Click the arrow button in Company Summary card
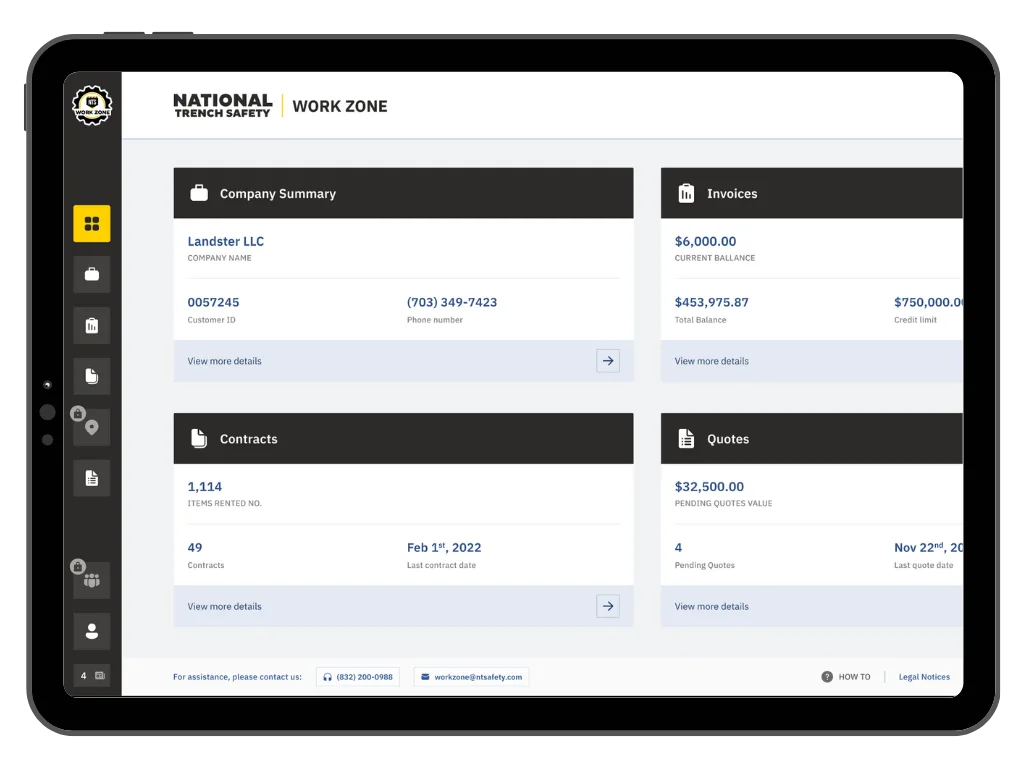 (x=608, y=360)
